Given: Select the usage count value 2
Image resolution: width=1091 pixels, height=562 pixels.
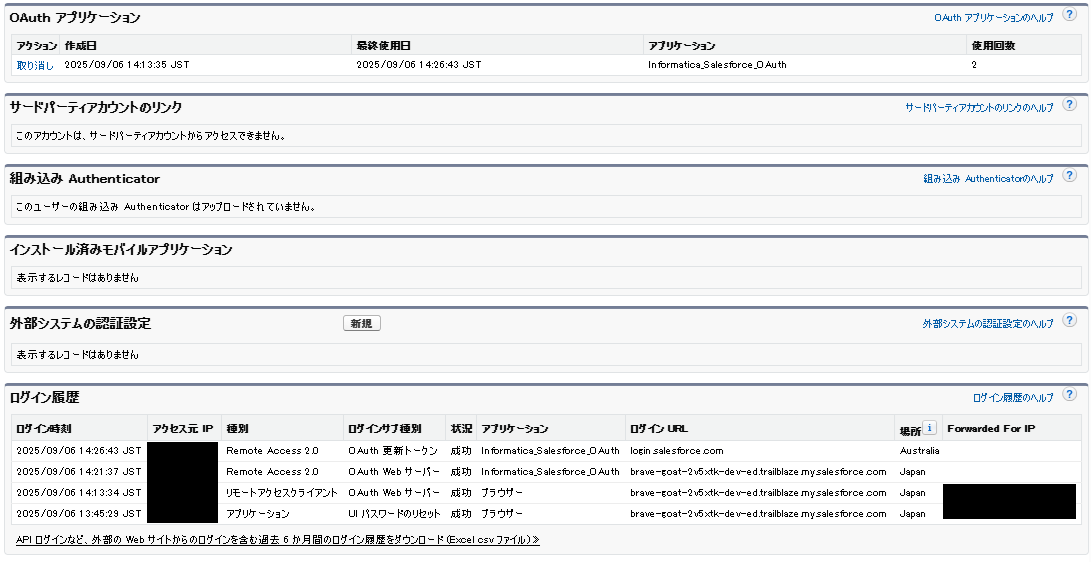Looking at the screenshot, I should pos(974,65).
